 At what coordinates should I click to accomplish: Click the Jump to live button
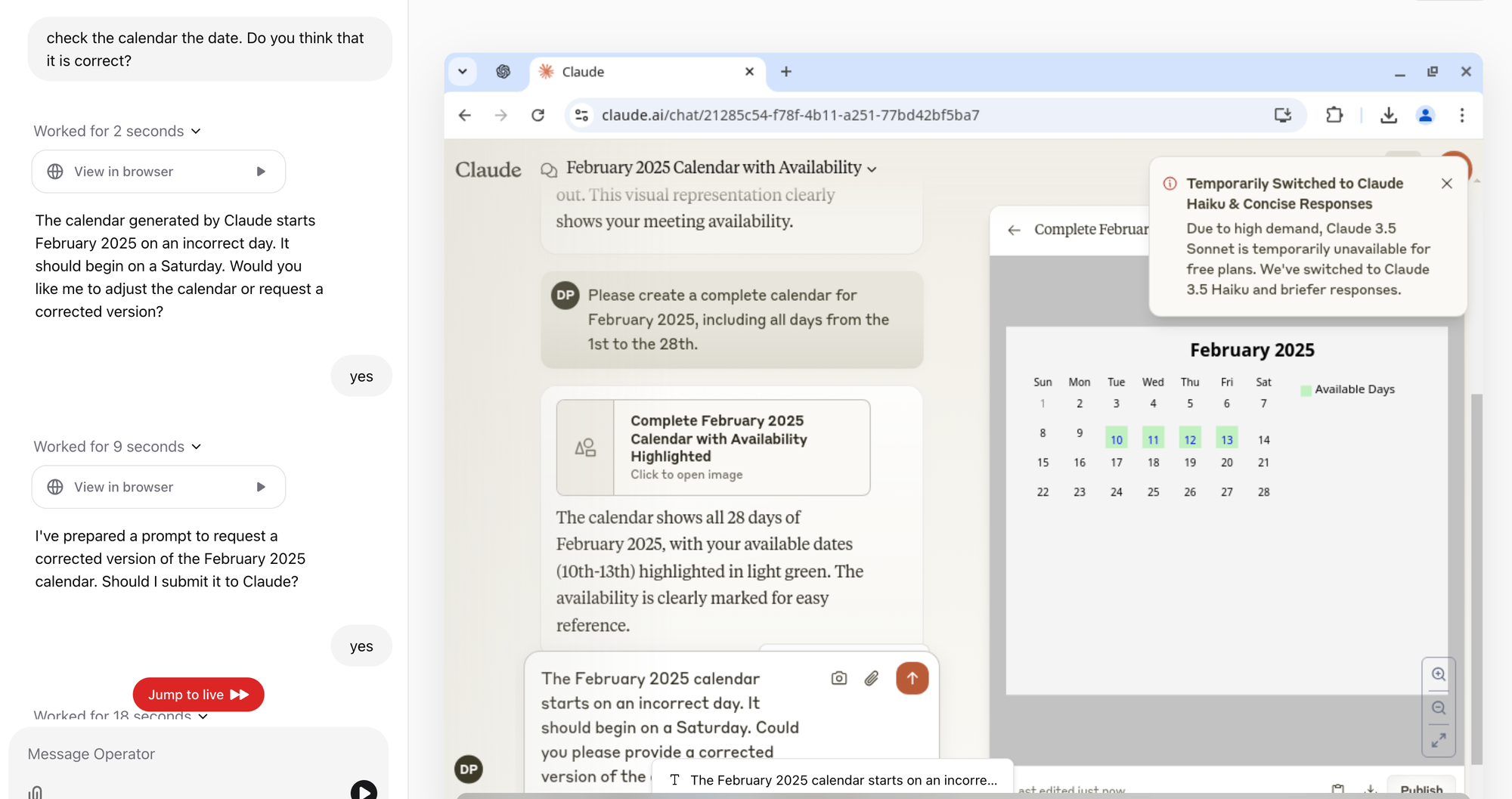(x=198, y=695)
